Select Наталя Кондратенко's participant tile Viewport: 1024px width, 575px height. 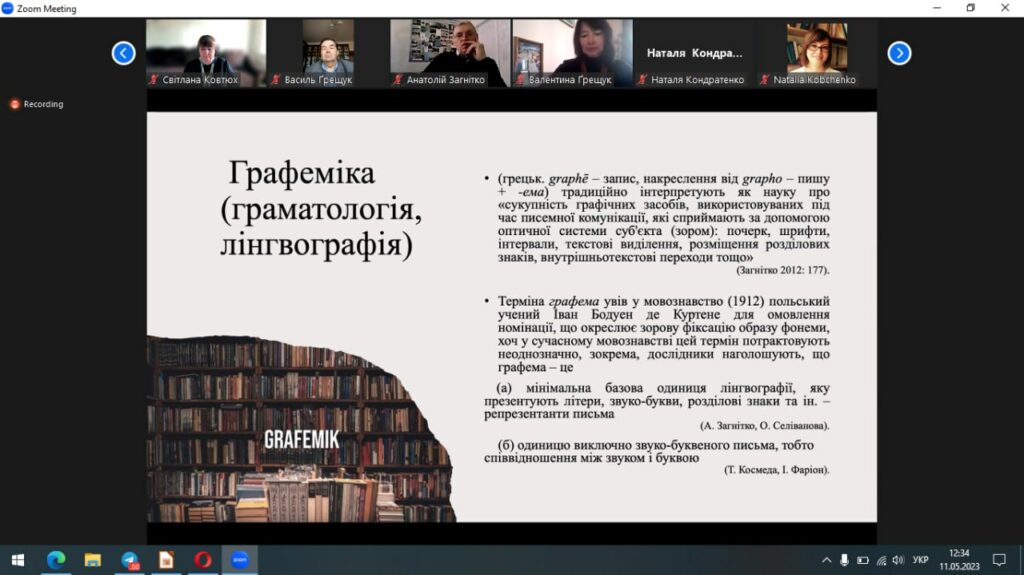[695, 53]
